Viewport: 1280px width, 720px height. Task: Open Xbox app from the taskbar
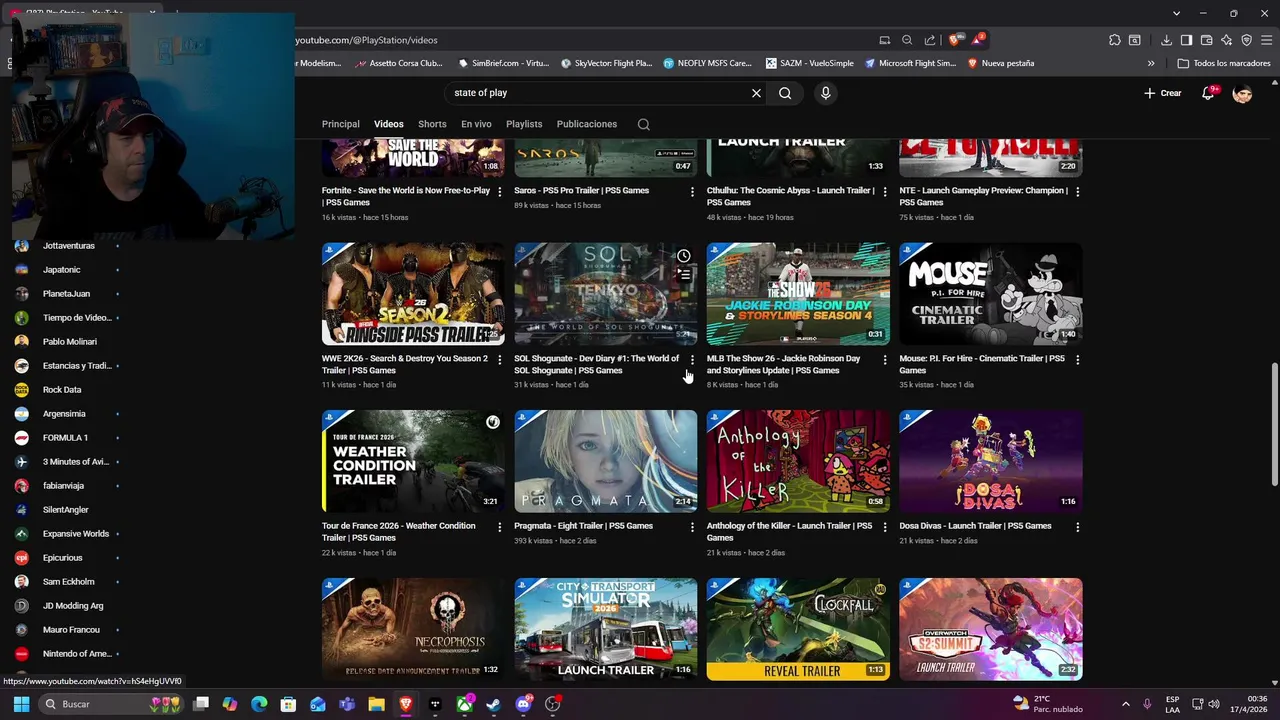point(465,704)
